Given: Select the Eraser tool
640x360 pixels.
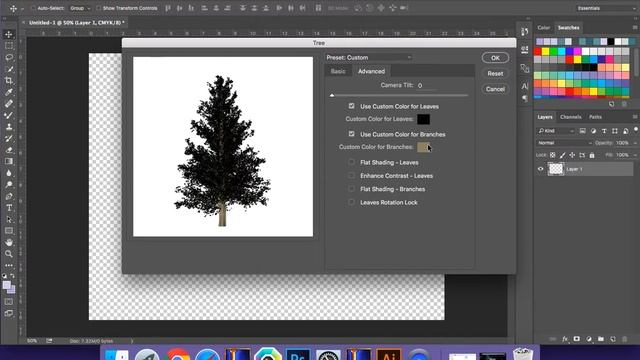Looking at the screenshot, I should (9, 150).
